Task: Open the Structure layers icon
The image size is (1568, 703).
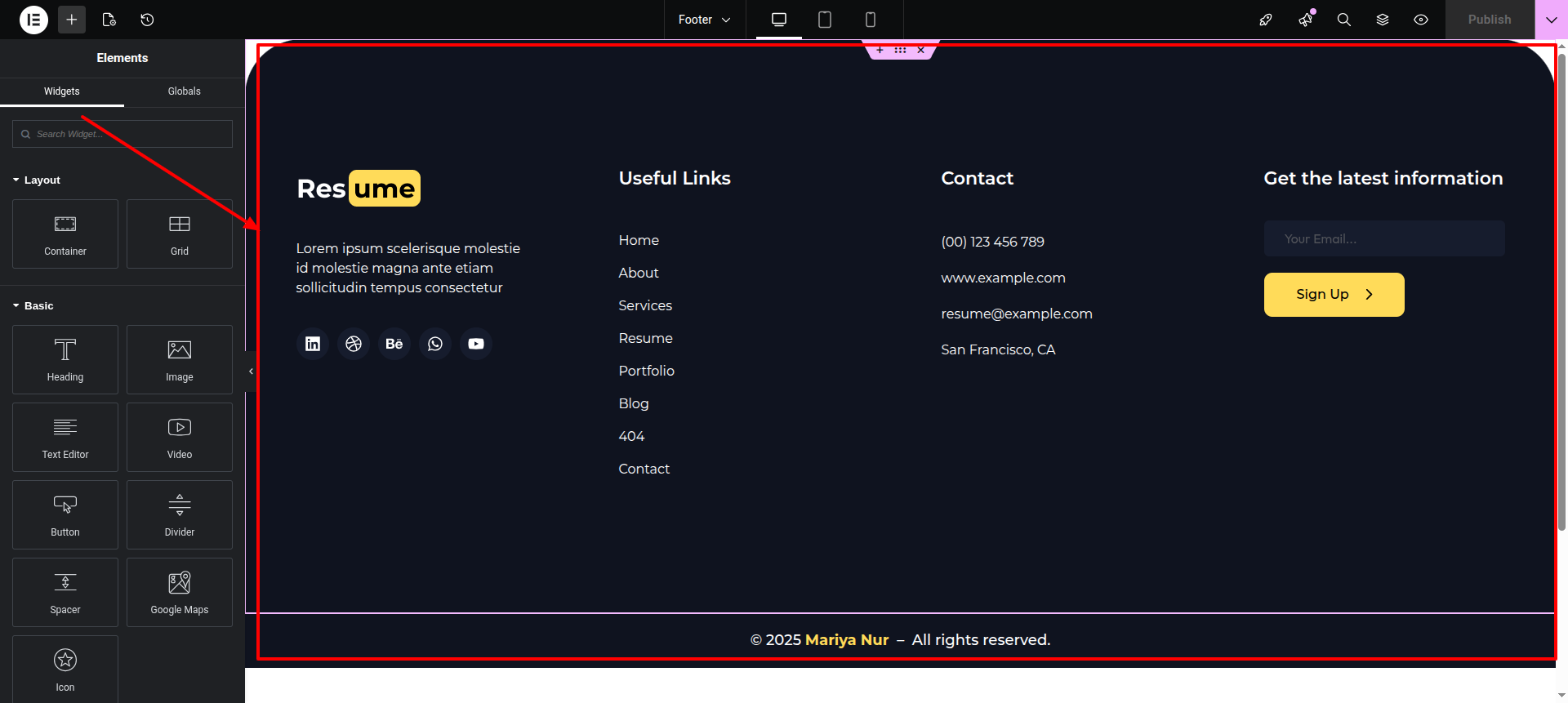Action: click(1383, 20)
